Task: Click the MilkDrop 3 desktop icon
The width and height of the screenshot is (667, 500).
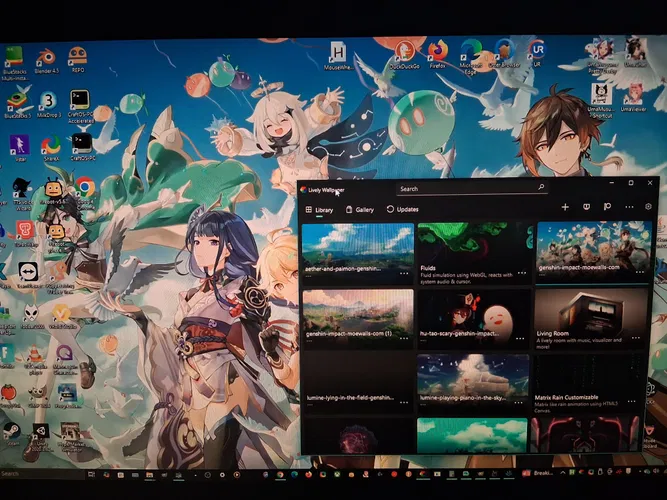Action: [x=48, y=105]
